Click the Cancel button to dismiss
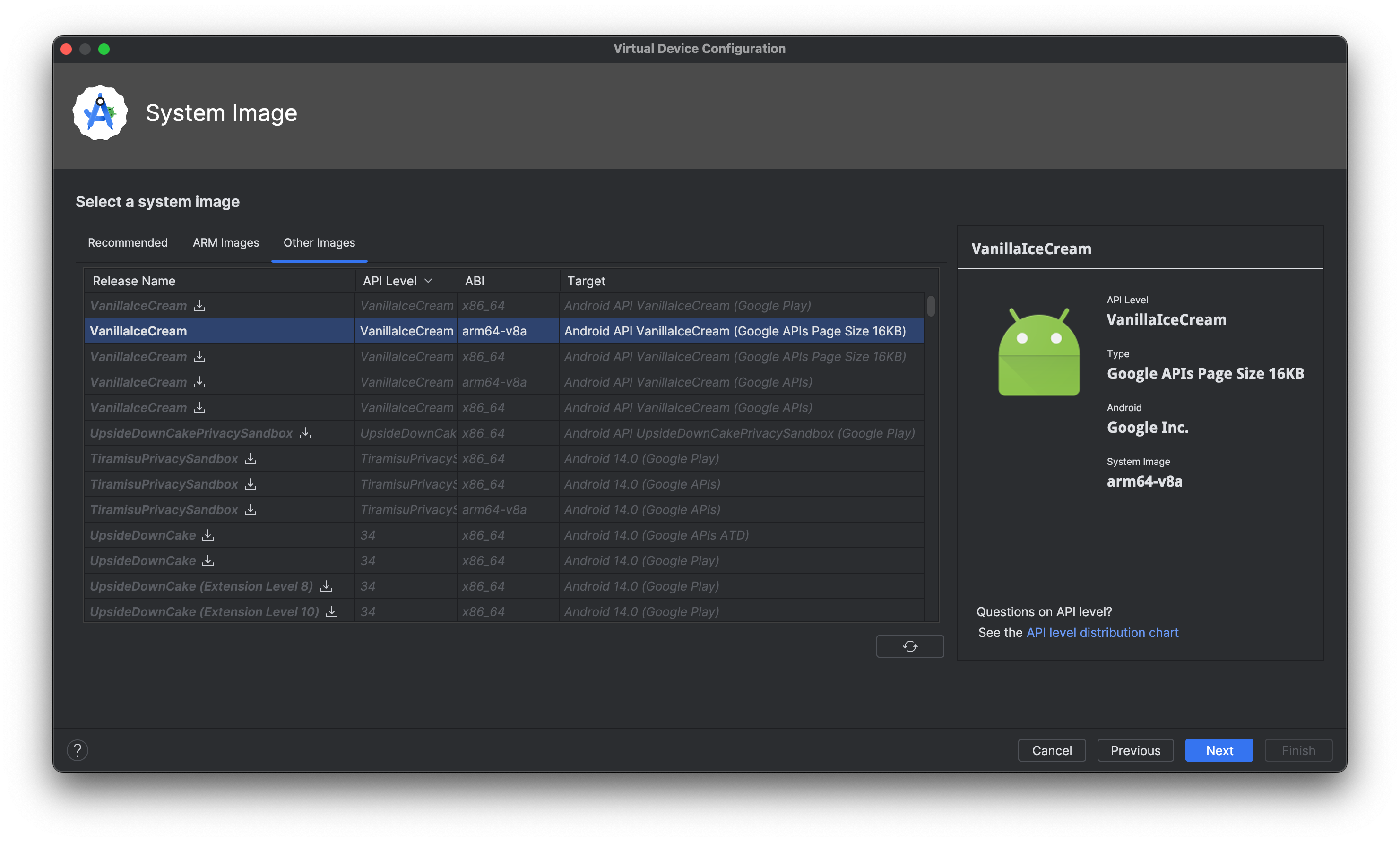This screenshot has width=1400, height=842. point(1051,750)
